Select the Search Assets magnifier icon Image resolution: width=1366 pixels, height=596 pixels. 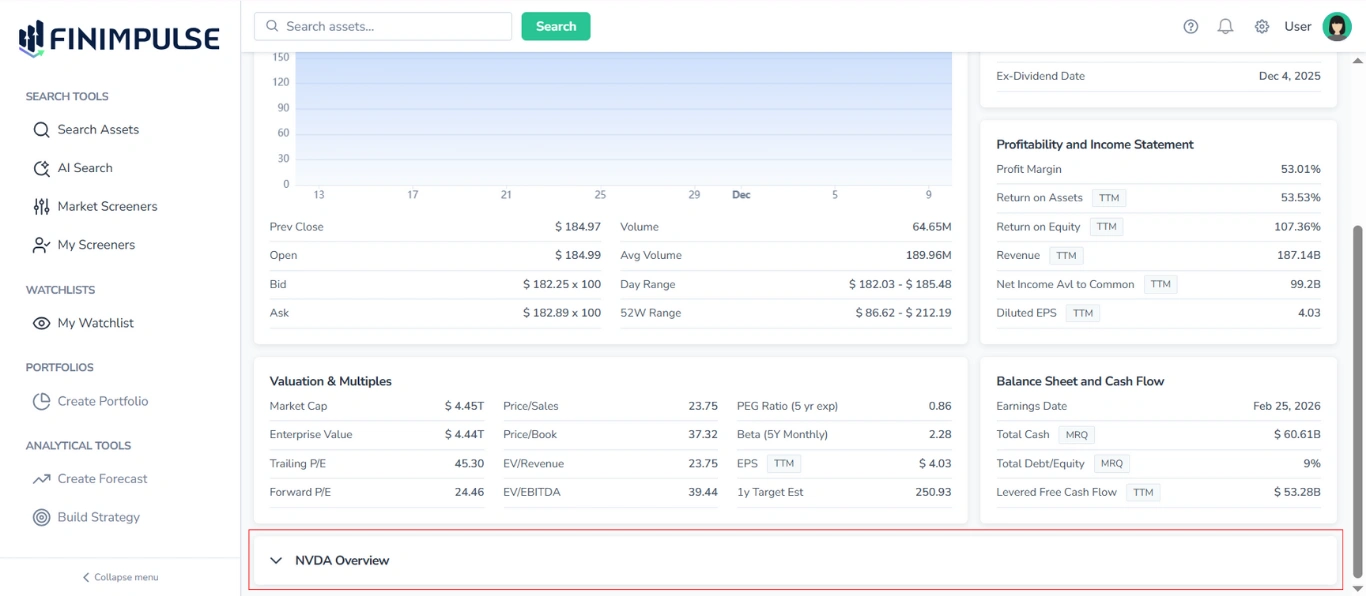(40, 129)
